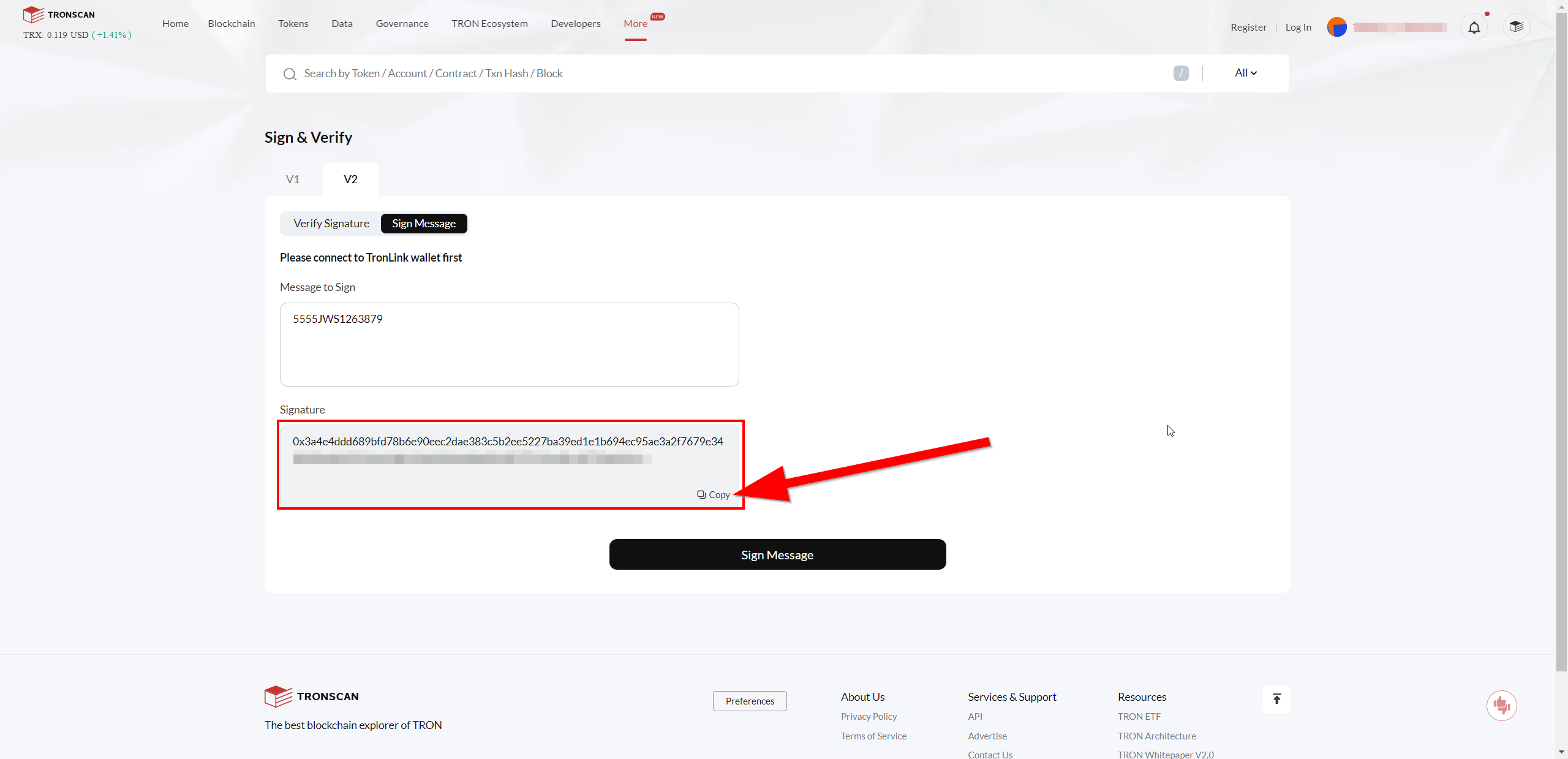1568x759 pixels.
Task: Click the search magnifier icon
Action: click(290, 74)
